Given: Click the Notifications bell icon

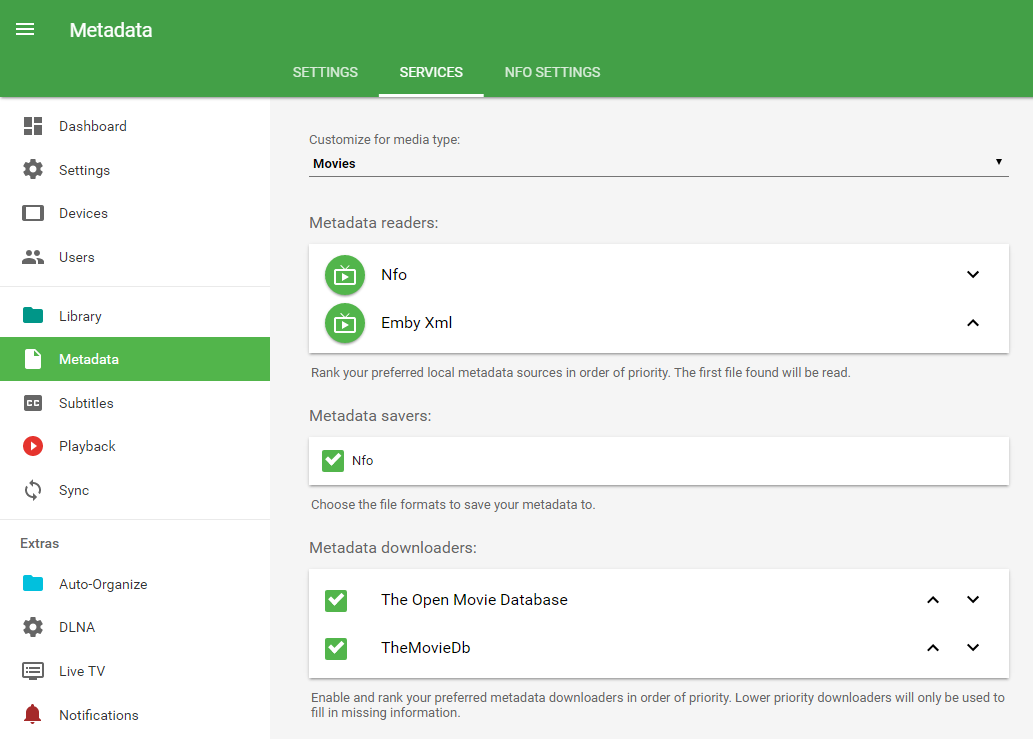Looking at the screenshot, I should (x=33, y=714).
